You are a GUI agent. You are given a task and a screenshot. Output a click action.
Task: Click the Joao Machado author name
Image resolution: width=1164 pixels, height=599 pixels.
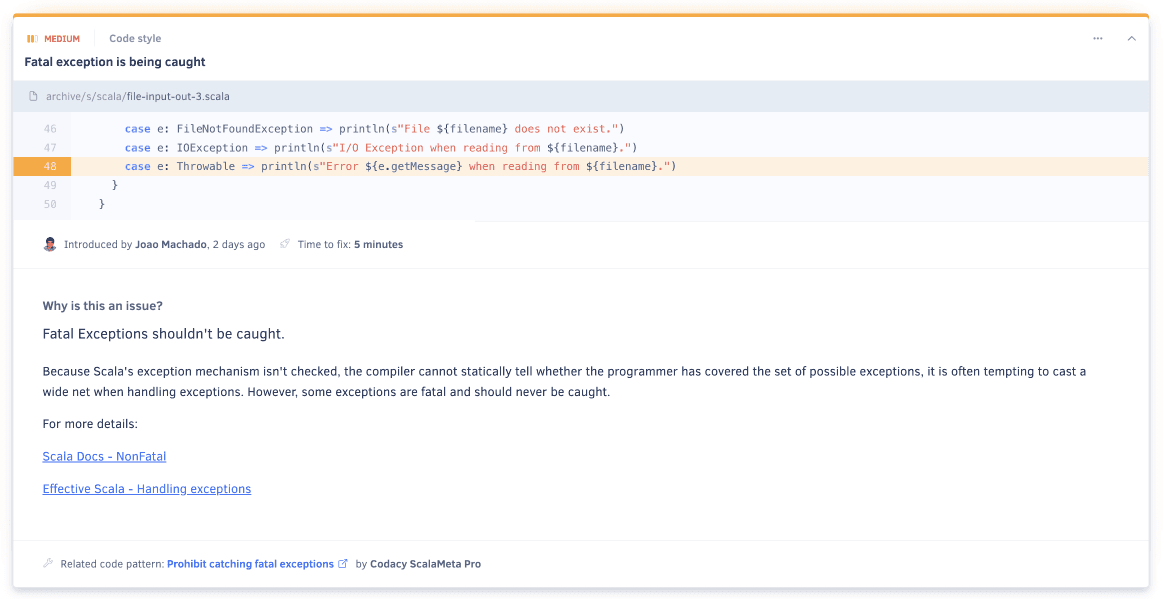pyautogui.click(x=171, y=245)
